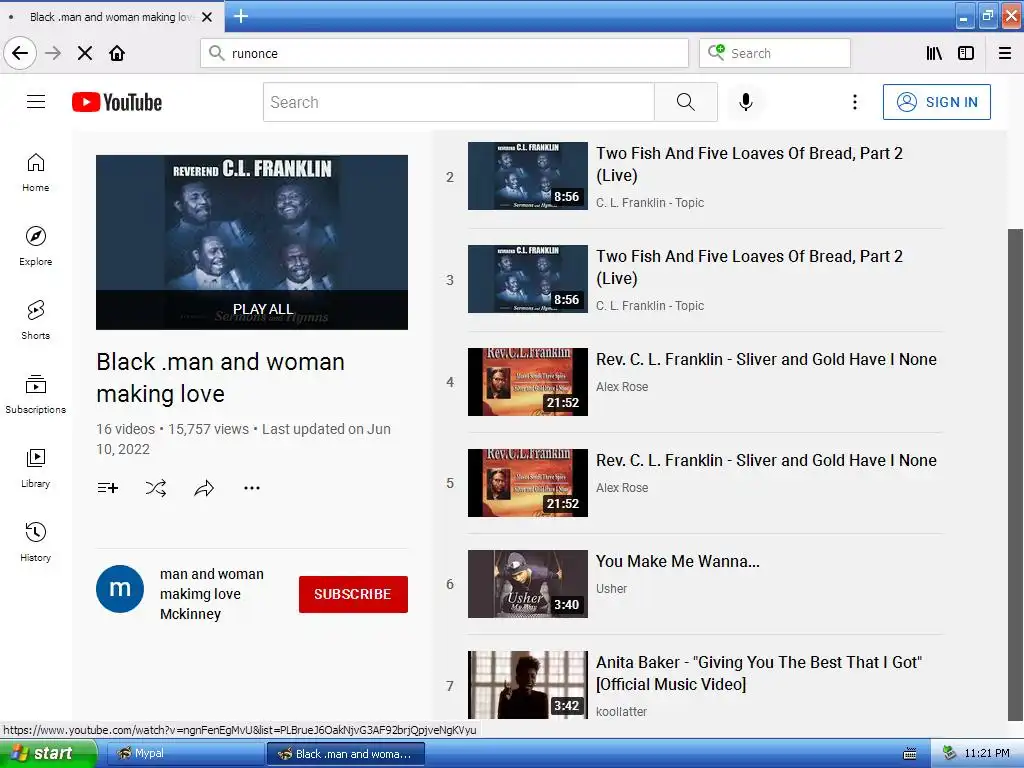Open History in YouTube sidebar
The width and height of the screenshot is (1024, 768).
(36, 541)
